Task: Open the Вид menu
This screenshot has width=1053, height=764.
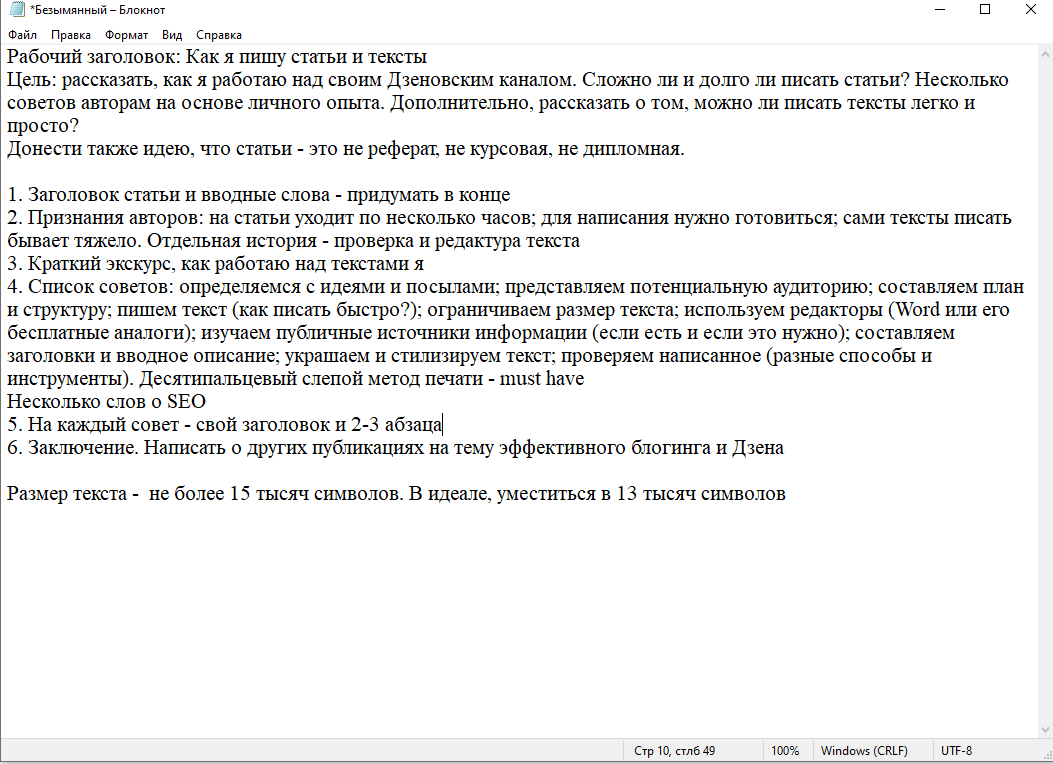Action: pyautogui.click(x=172, y=35)
